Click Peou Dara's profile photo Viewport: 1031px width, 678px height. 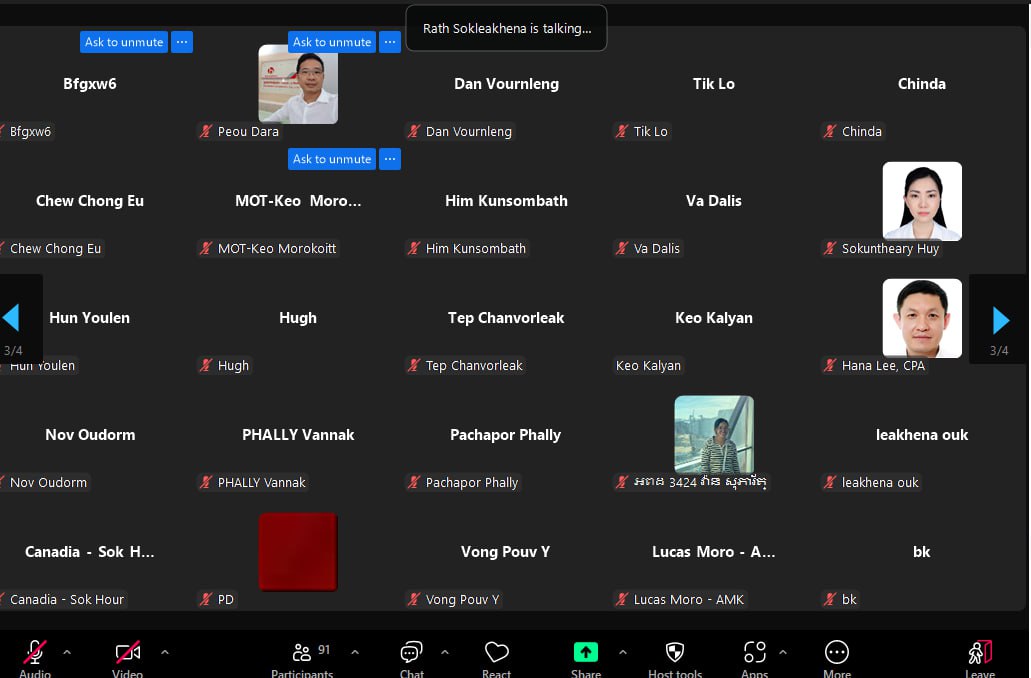coord(298,84)
